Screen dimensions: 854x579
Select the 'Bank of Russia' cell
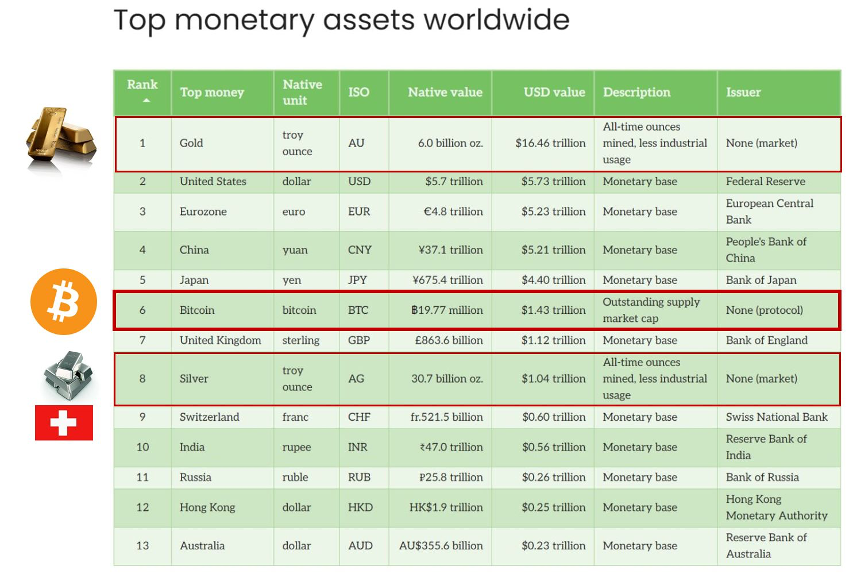[779, 478]
